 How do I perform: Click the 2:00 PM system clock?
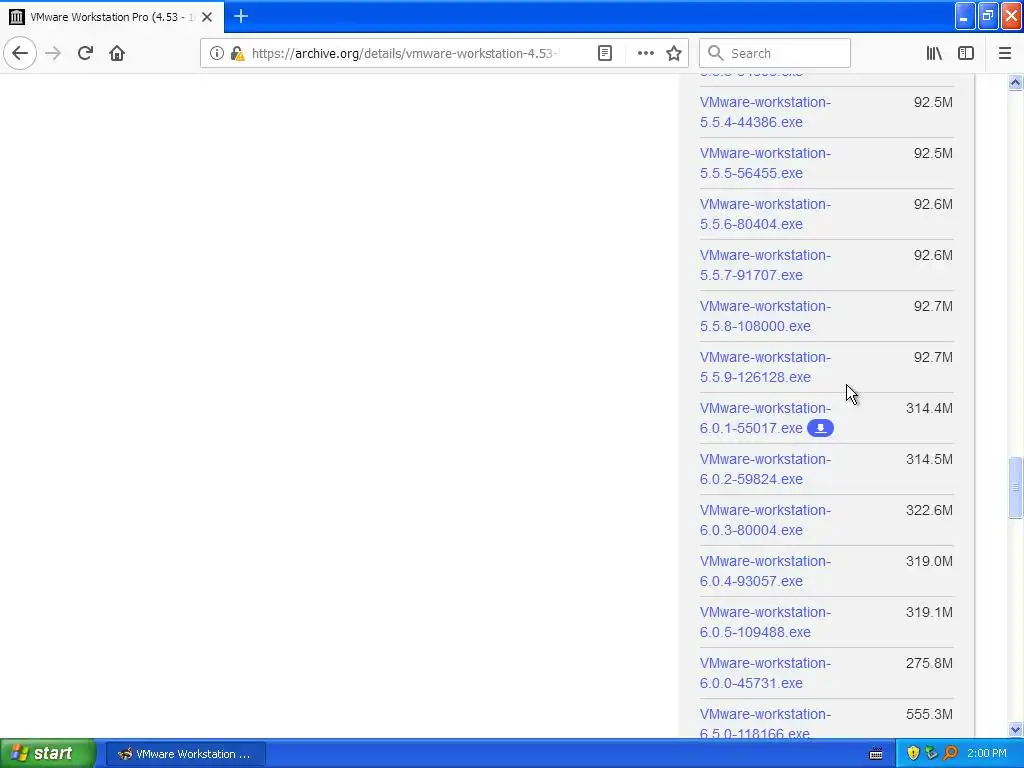987,753
